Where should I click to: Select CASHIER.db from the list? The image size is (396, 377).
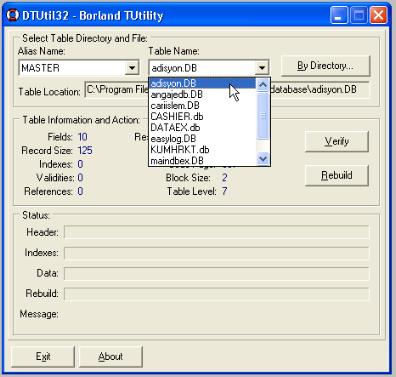point(203,117)
